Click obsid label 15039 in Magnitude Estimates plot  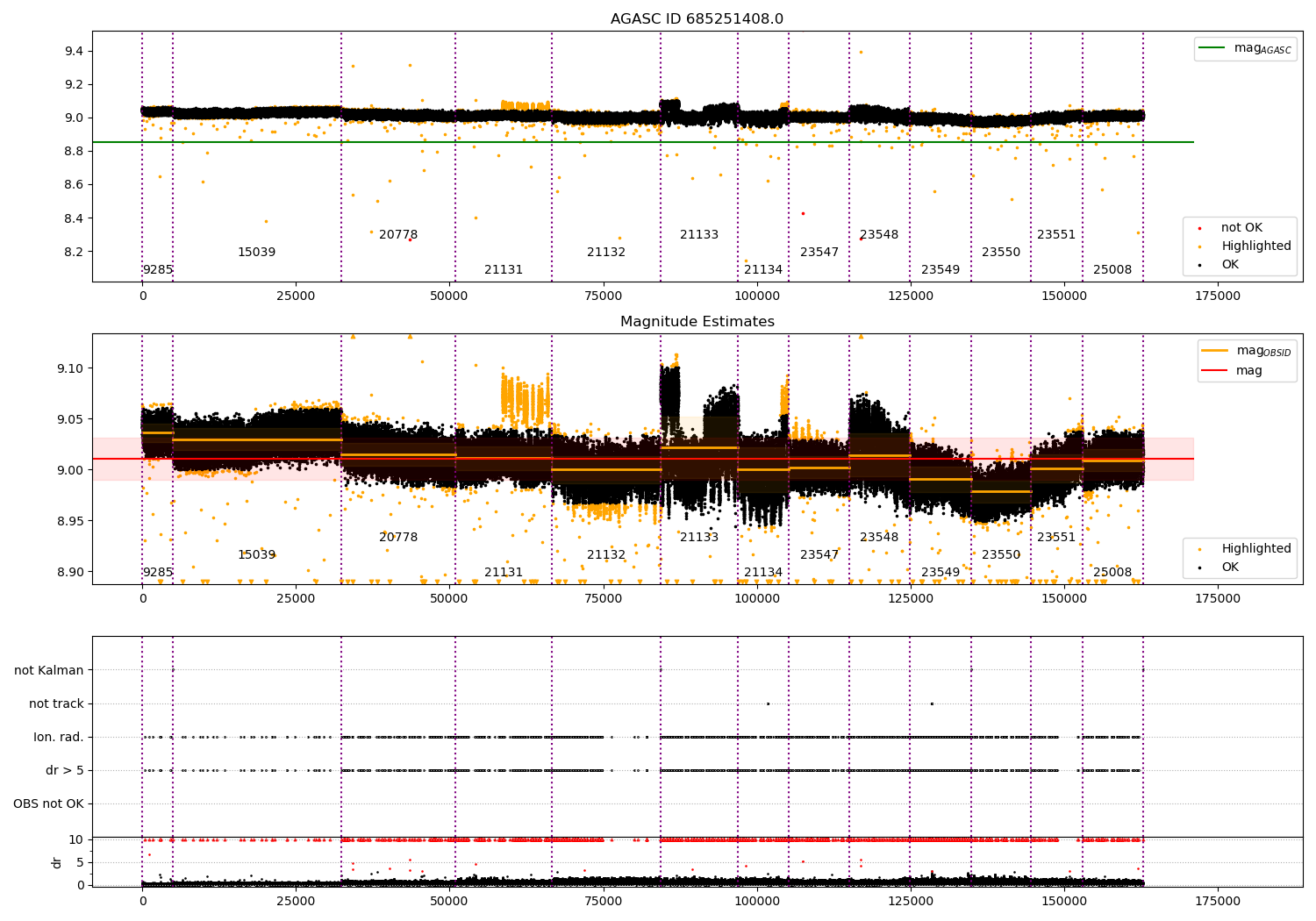[x=256, y=555]
